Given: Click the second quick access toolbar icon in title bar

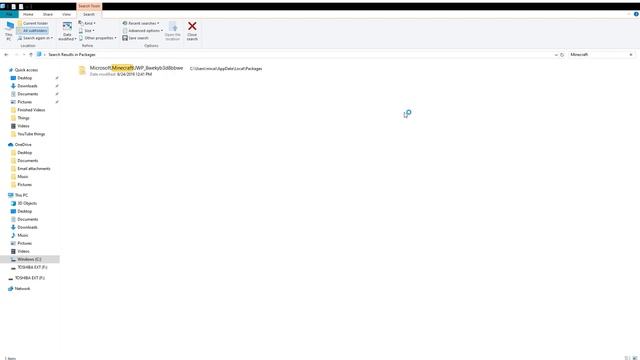Looking at the screenshot, I should tap(13, 7).
